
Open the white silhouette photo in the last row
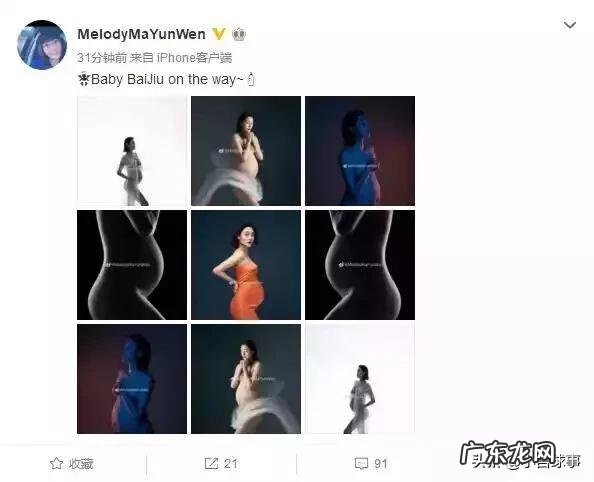(360, 379)
